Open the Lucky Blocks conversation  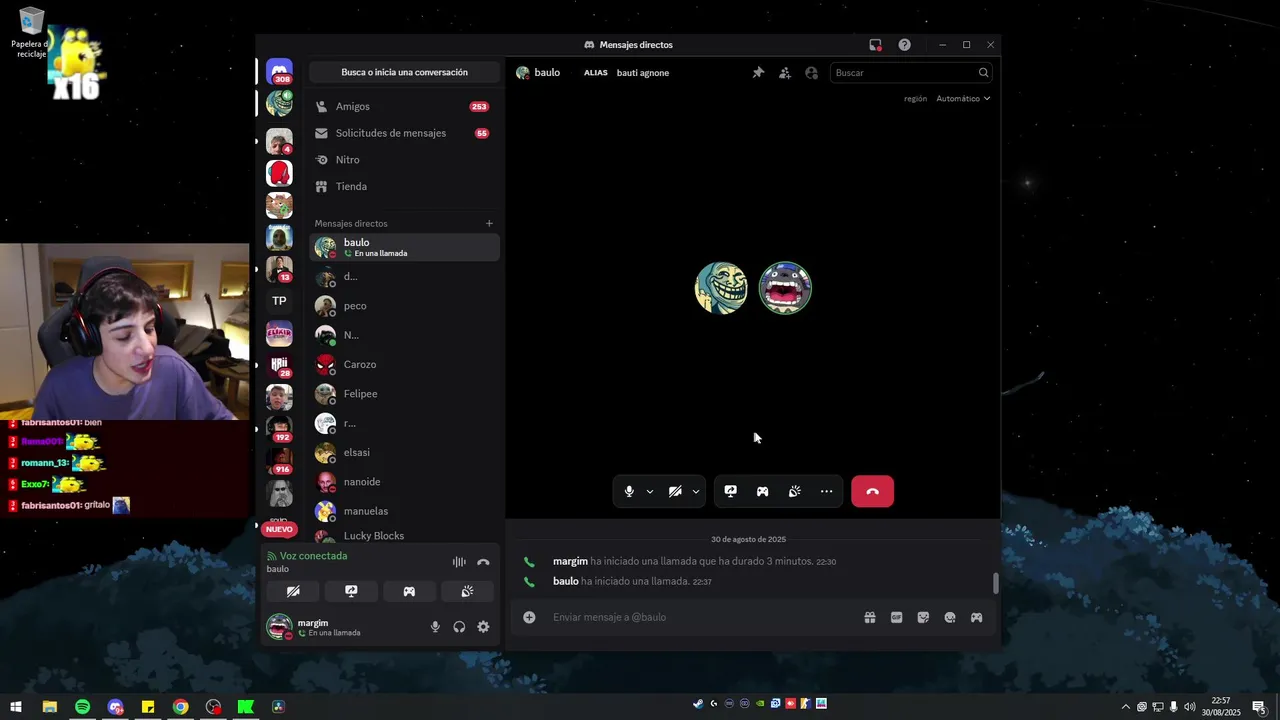[x=404, y=535]
